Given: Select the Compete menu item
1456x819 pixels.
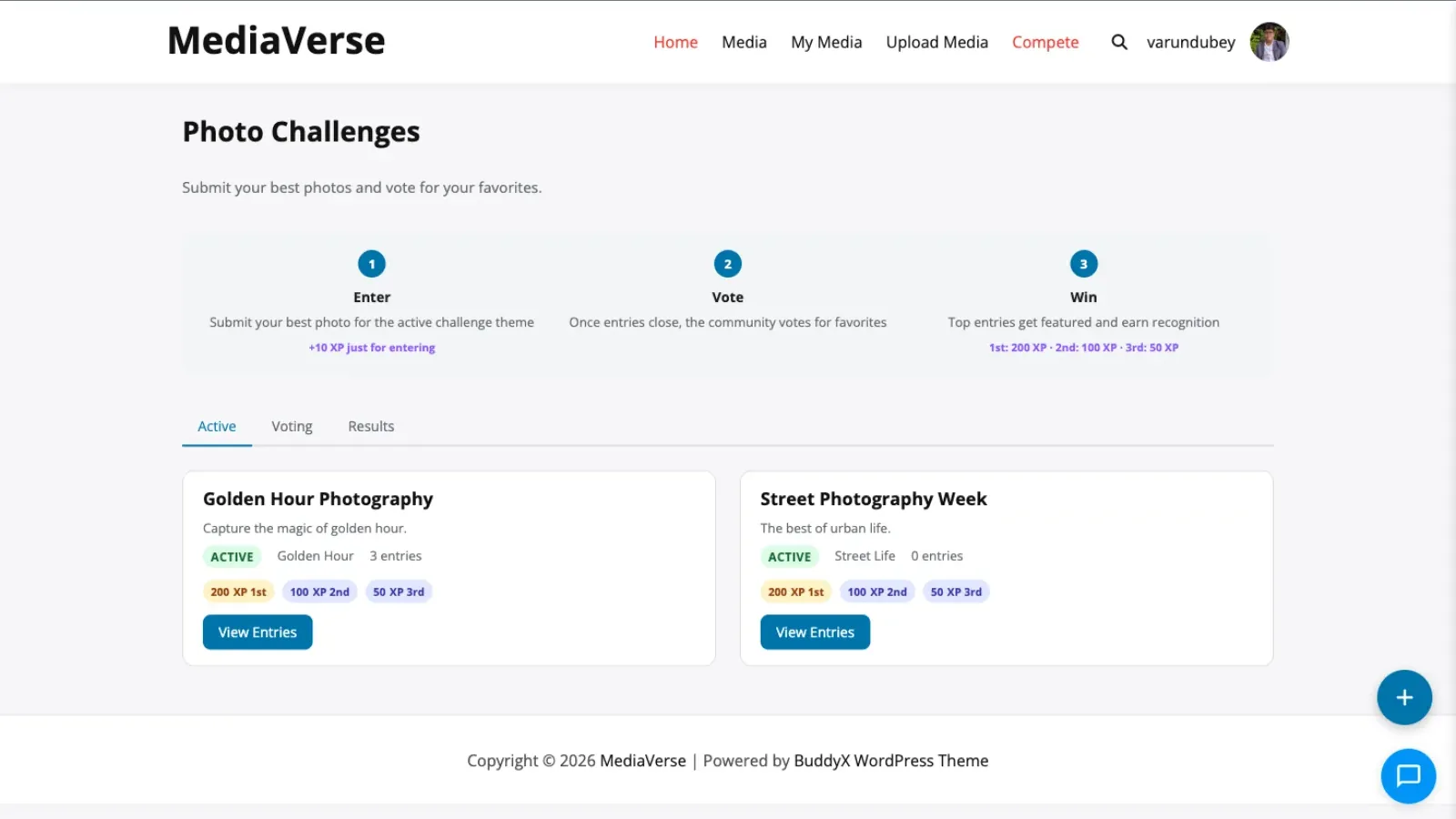Looking at the screenshot, I should click(x=1045, y=42).
